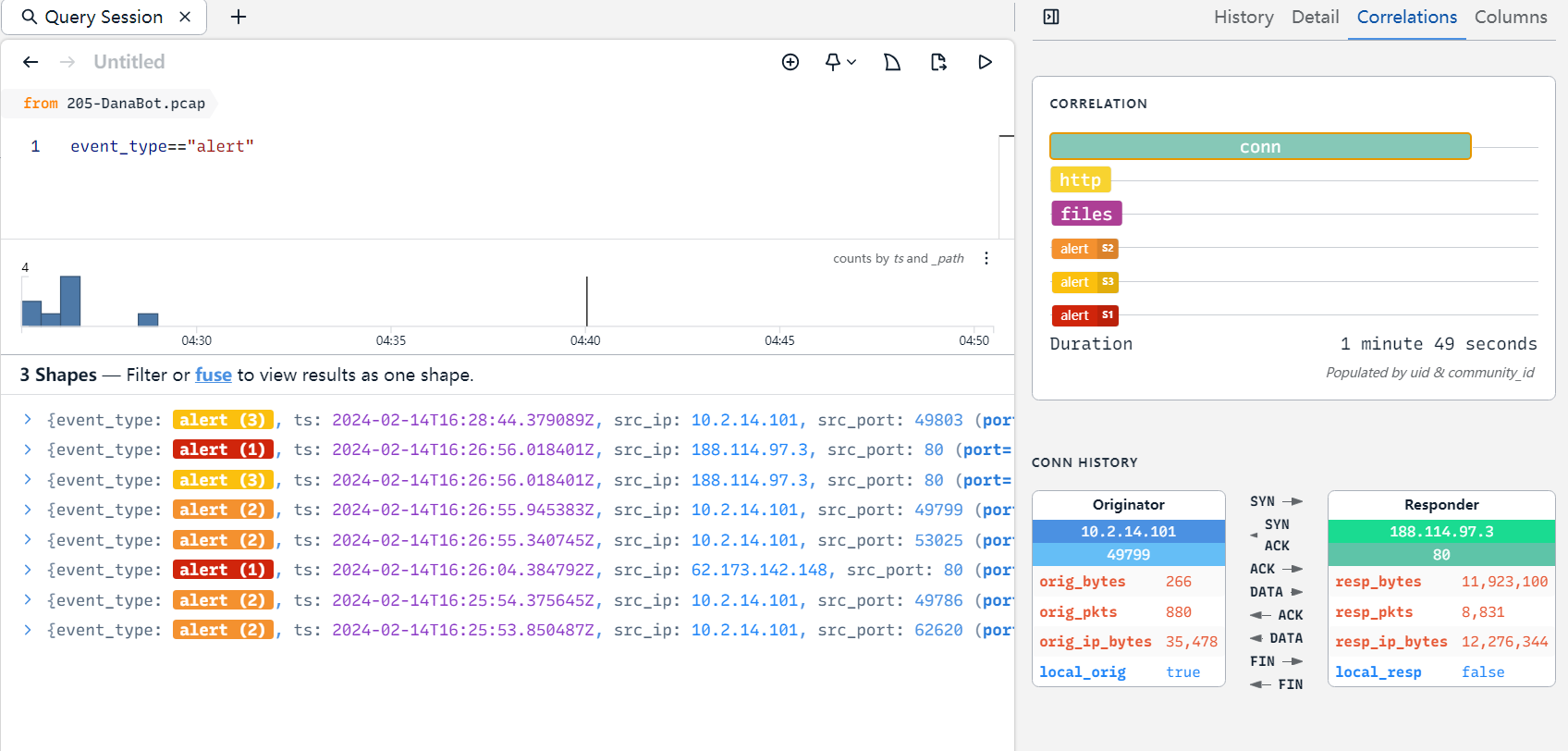
Task: Select the http tag in Correlation
Action: (x=1080, y=179)
